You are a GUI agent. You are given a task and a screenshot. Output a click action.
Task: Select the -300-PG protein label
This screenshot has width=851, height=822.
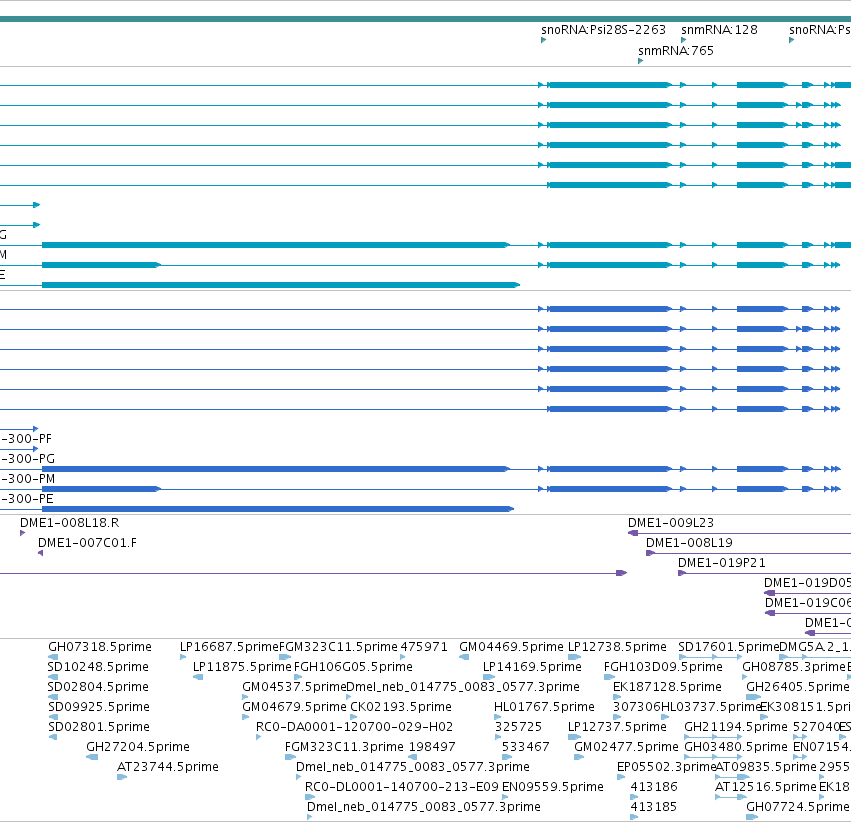(x=27, y=459)
